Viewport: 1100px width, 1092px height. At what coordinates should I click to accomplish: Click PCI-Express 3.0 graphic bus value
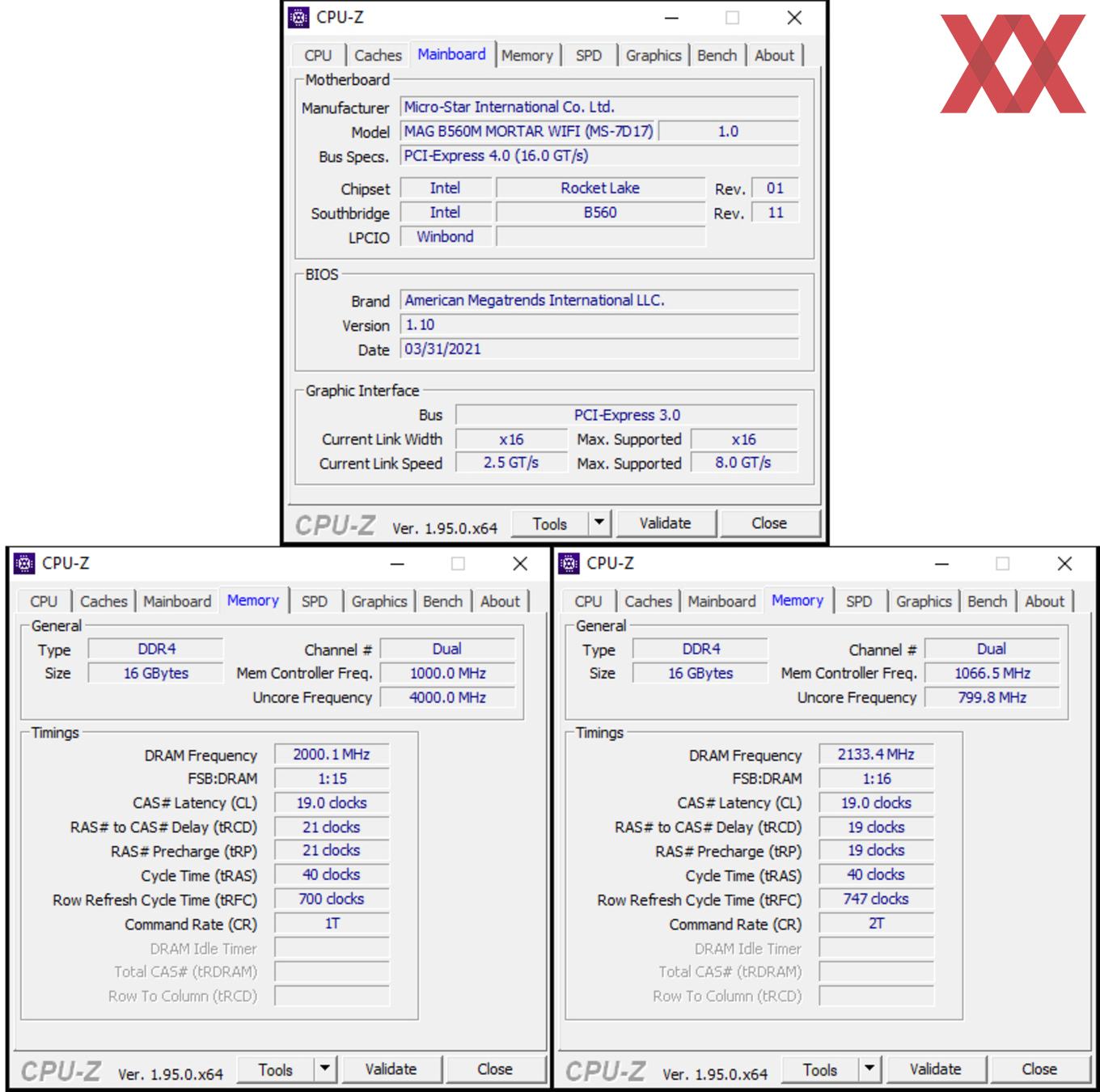(x=627, y=415)
